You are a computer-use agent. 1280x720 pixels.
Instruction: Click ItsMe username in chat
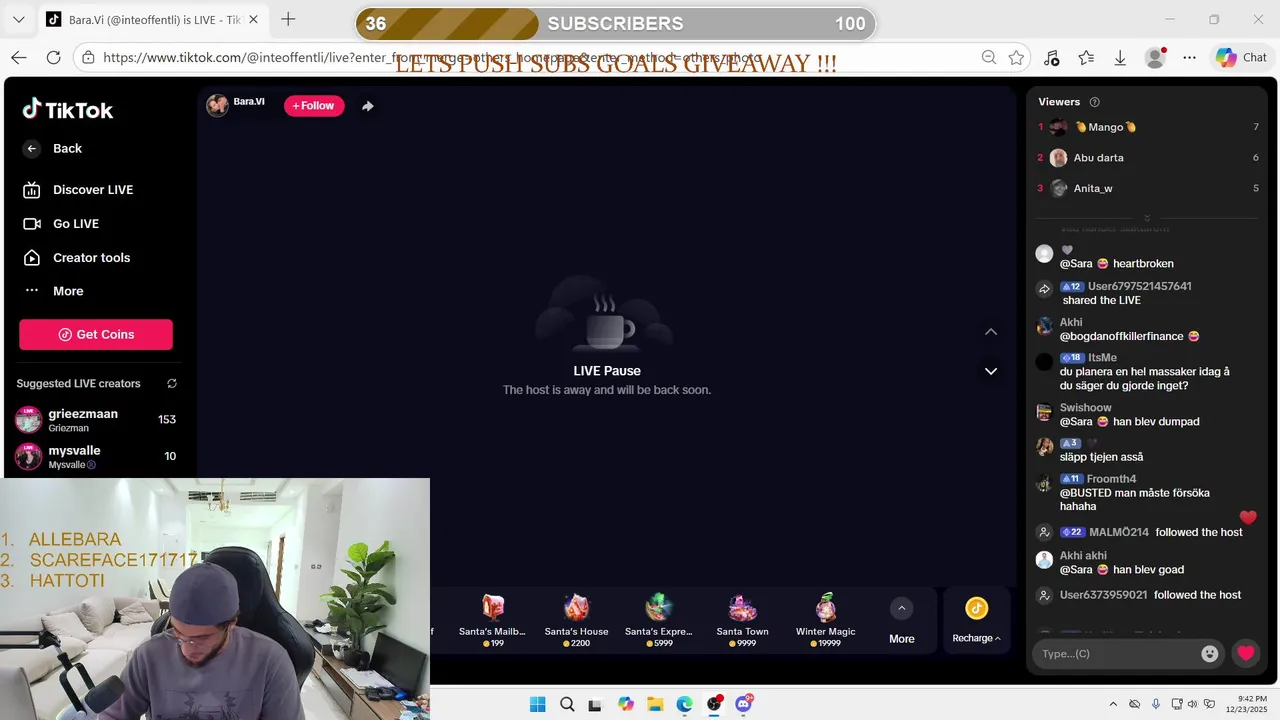(x=1102, y=358)
